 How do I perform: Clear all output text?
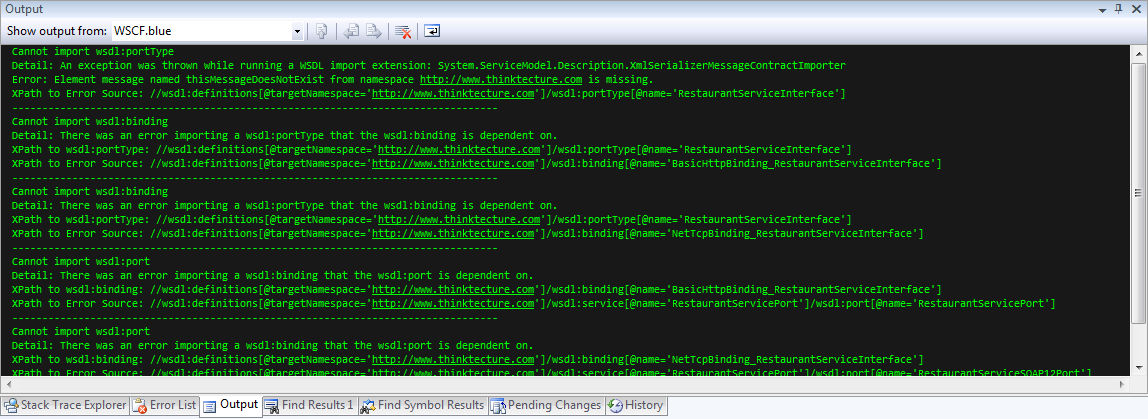pos(403,31)
